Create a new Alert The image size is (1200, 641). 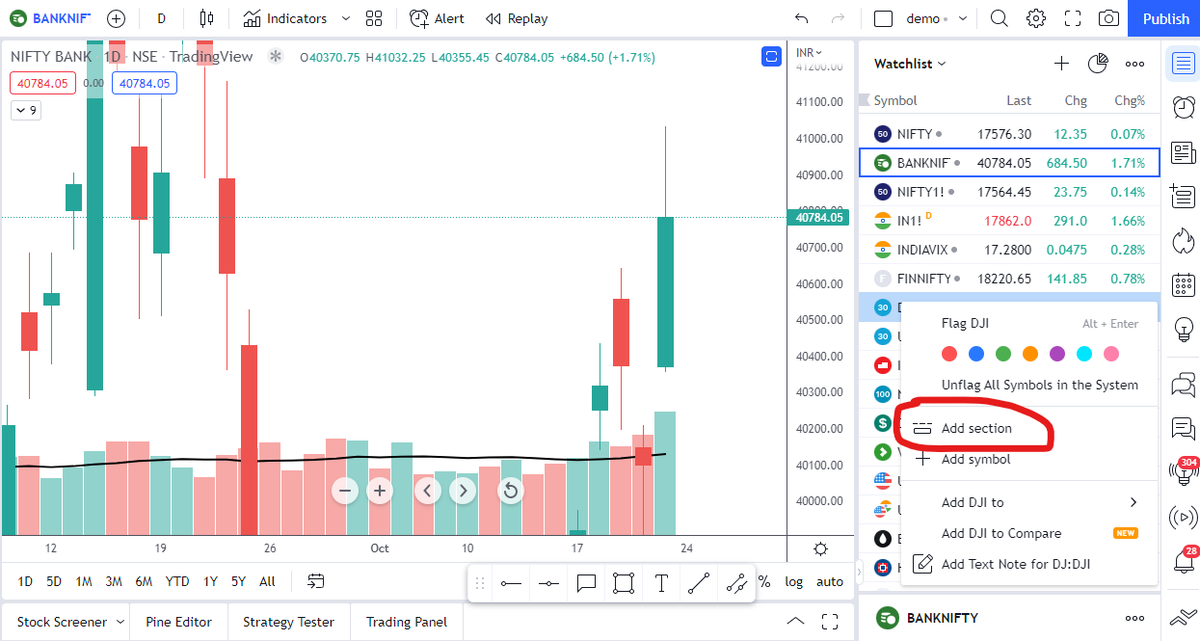[437, 18]
